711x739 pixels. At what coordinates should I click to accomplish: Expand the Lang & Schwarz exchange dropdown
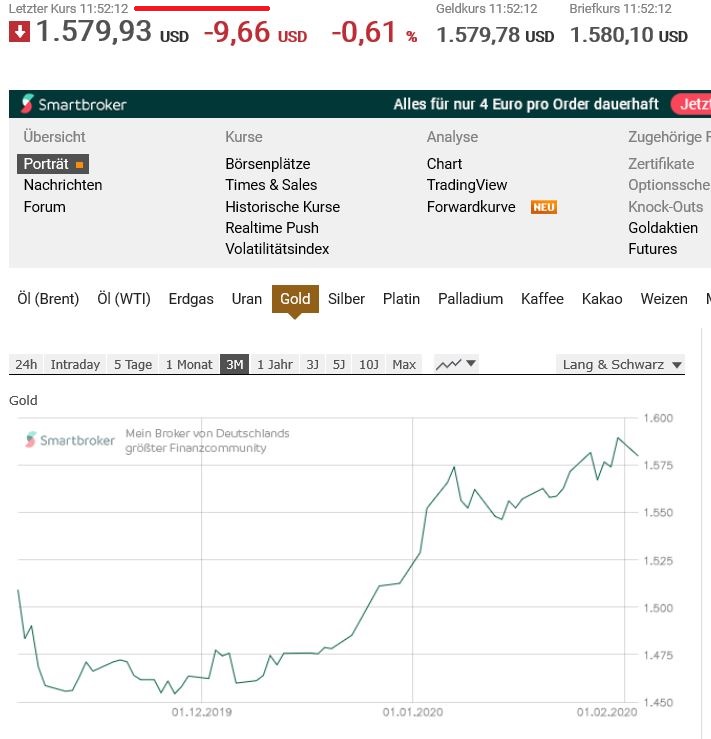[x=621, y=364]
